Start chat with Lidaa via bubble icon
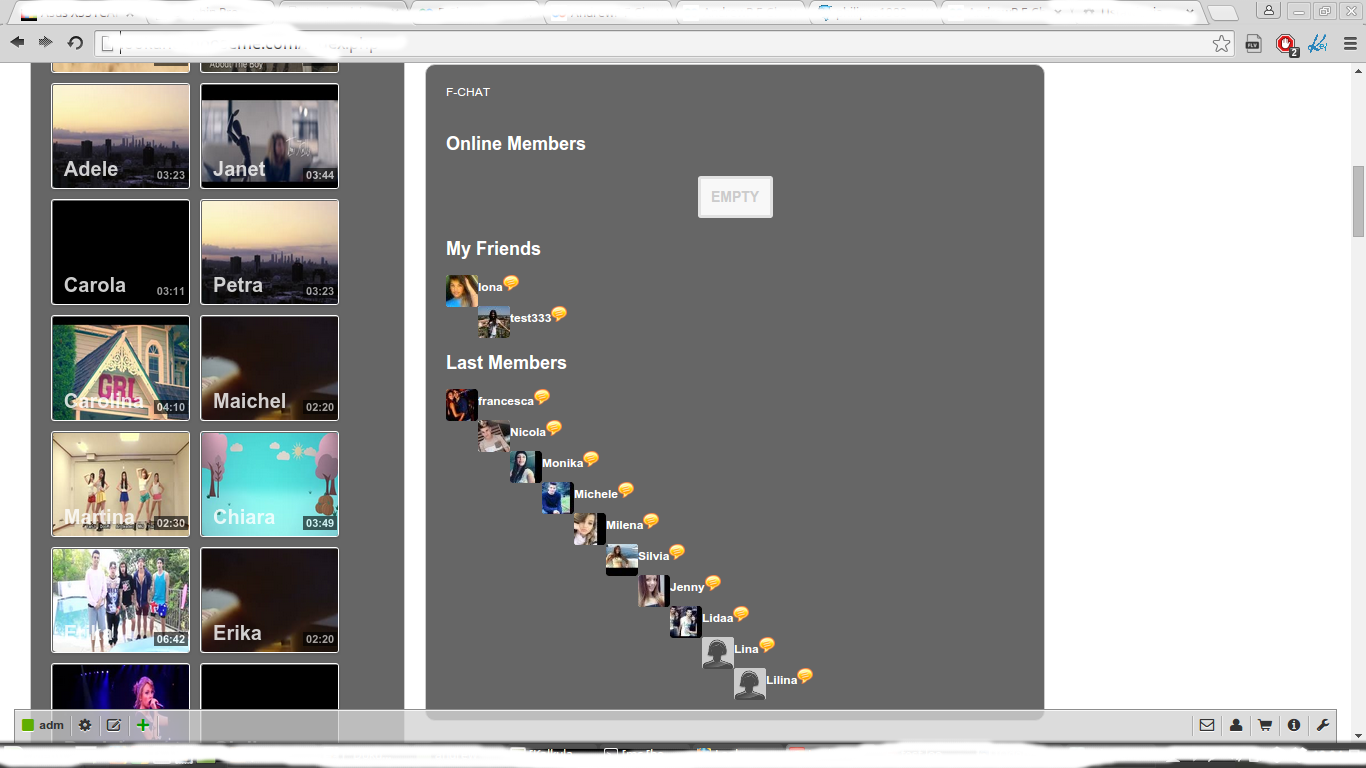This screenshot has width=1366, height=768. (x=741, y=614)
